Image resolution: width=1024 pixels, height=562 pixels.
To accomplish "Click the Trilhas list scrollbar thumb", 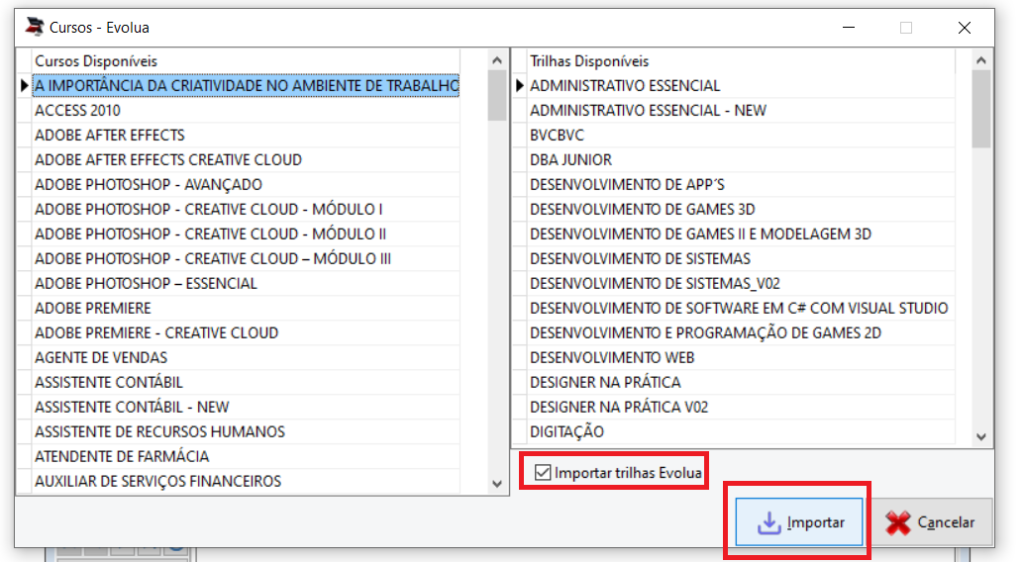I will pyautogui.click(x=980, y=109).
